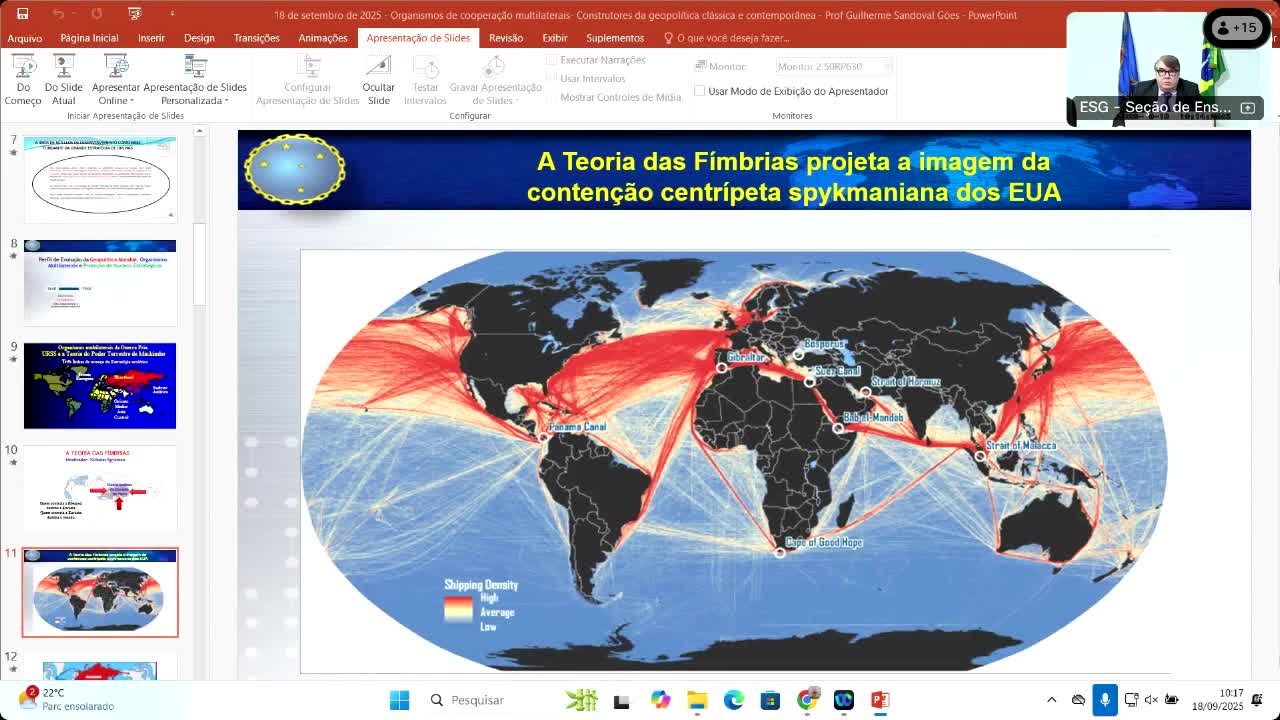Open the Arquivo menu

tap(25, 38)
